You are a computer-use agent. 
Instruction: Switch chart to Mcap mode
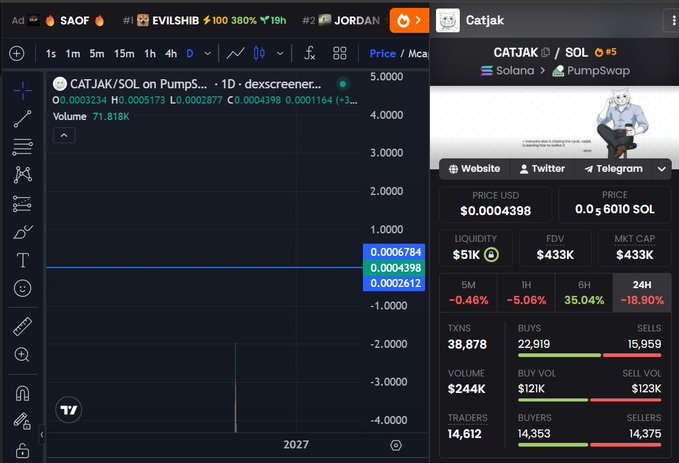click(418, 53)
